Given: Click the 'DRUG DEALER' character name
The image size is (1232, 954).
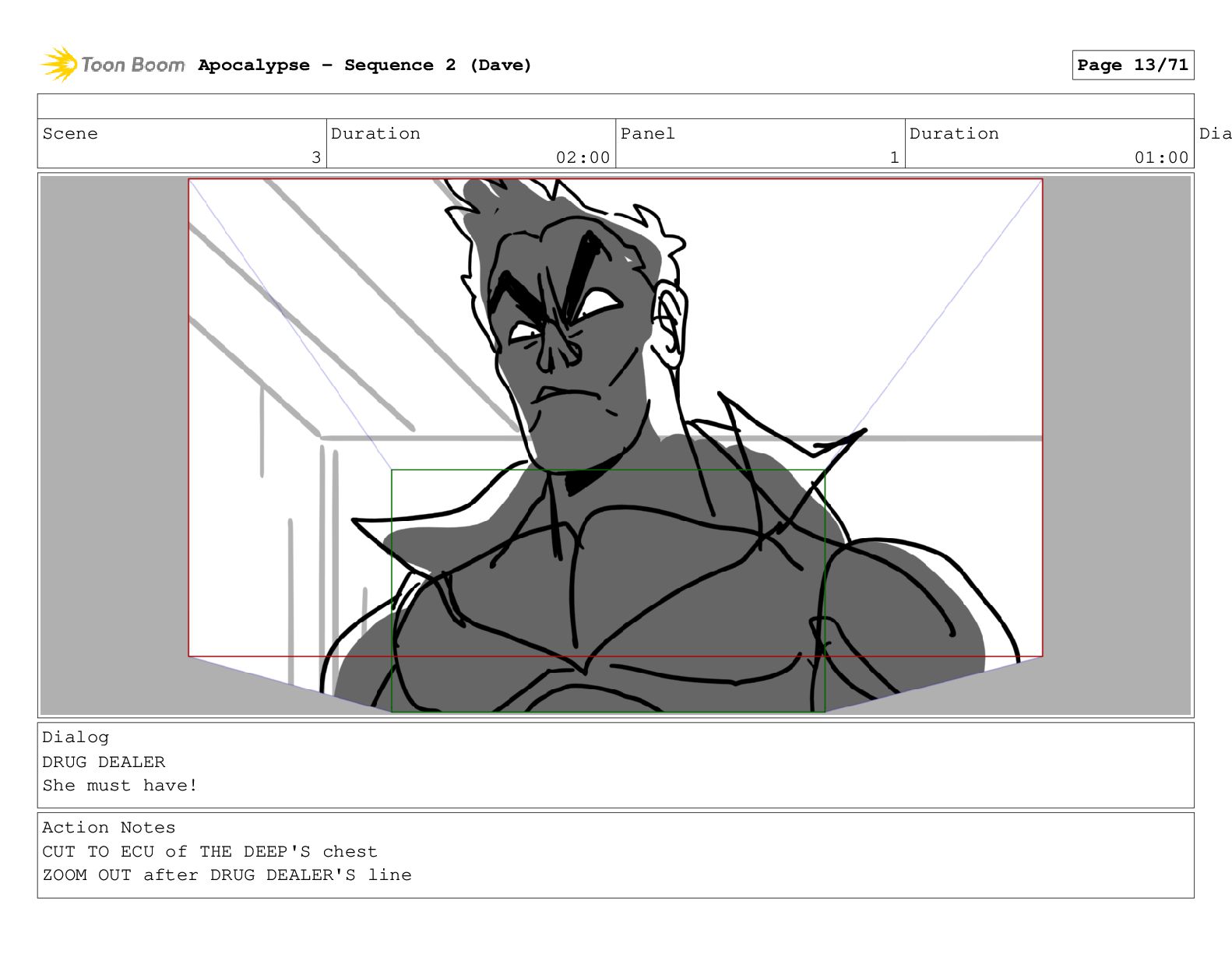Looking at the screenshot, I should [104, 762].
